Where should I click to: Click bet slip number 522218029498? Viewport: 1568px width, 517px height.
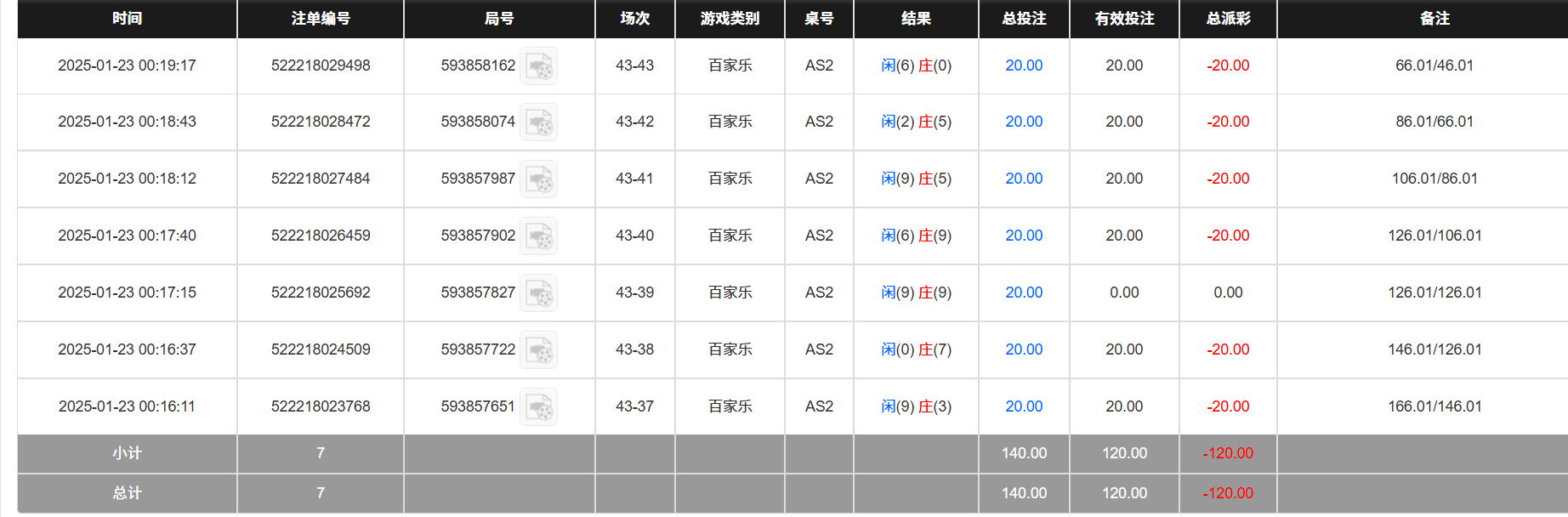320,65
